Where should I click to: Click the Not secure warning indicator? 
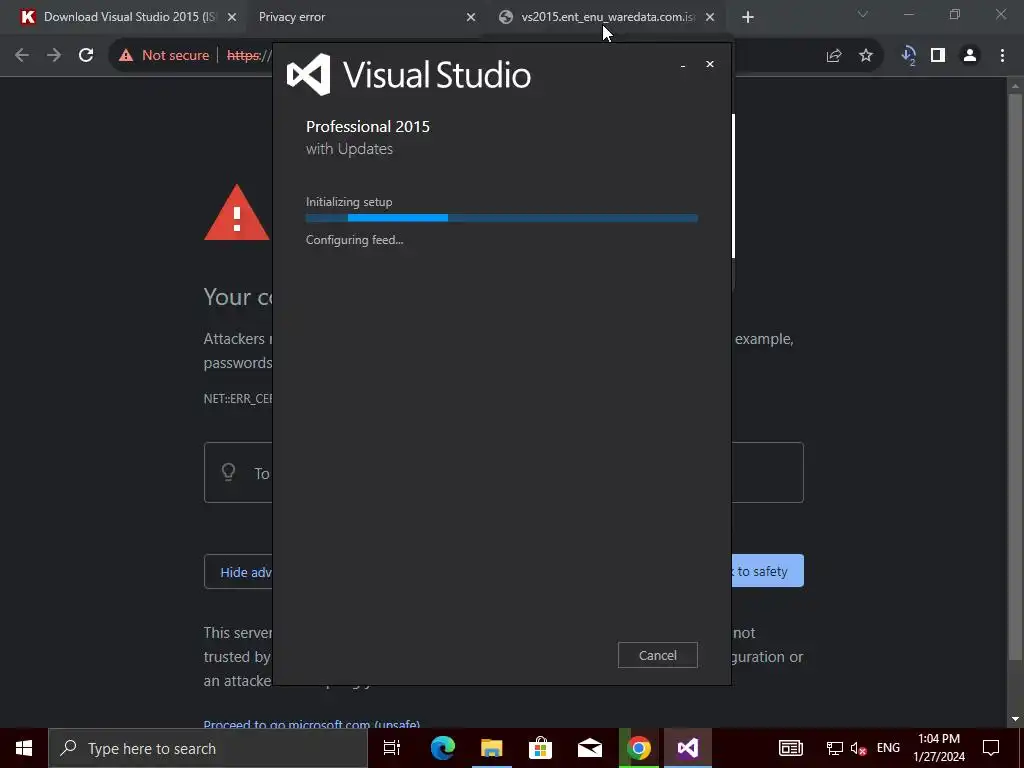(165, 56)
